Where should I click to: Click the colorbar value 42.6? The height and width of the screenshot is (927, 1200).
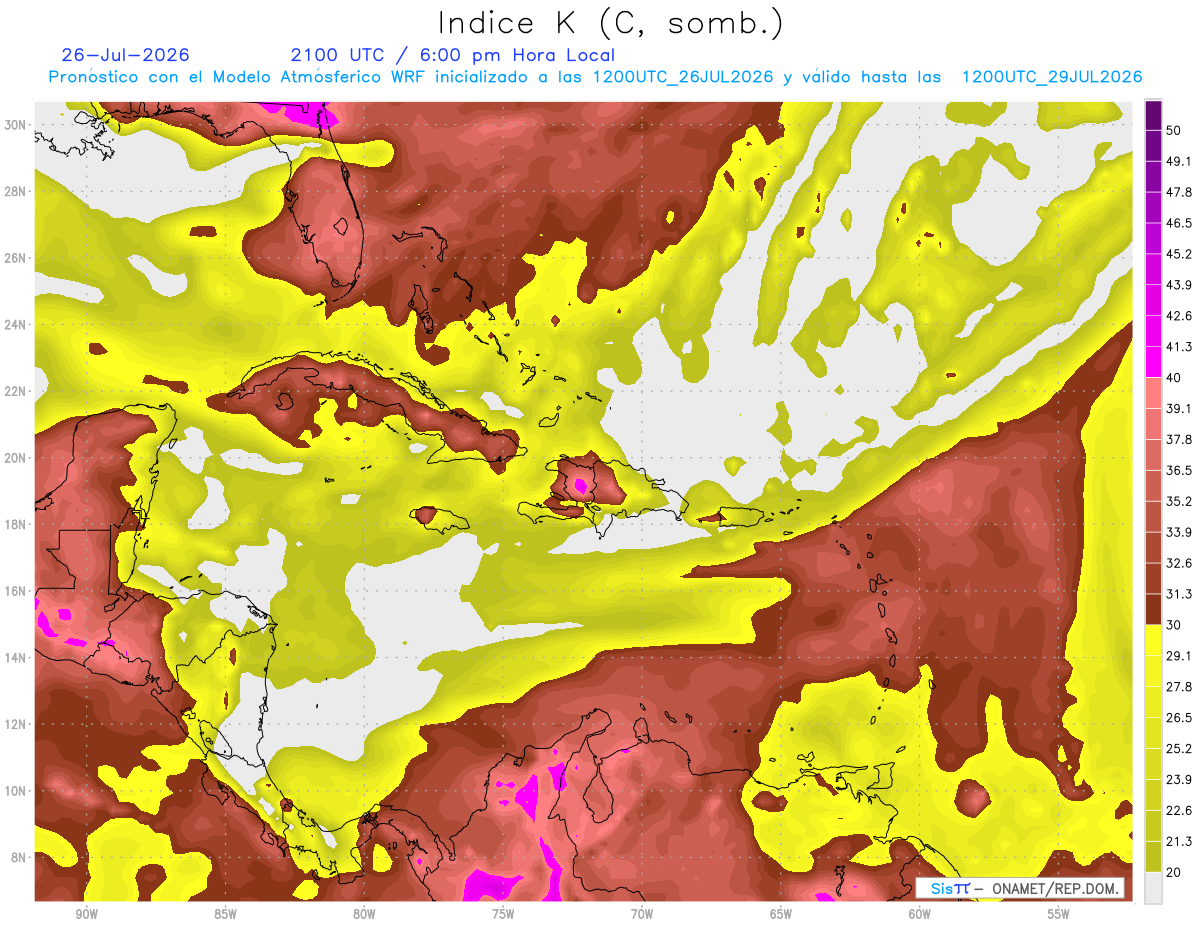1180,316
